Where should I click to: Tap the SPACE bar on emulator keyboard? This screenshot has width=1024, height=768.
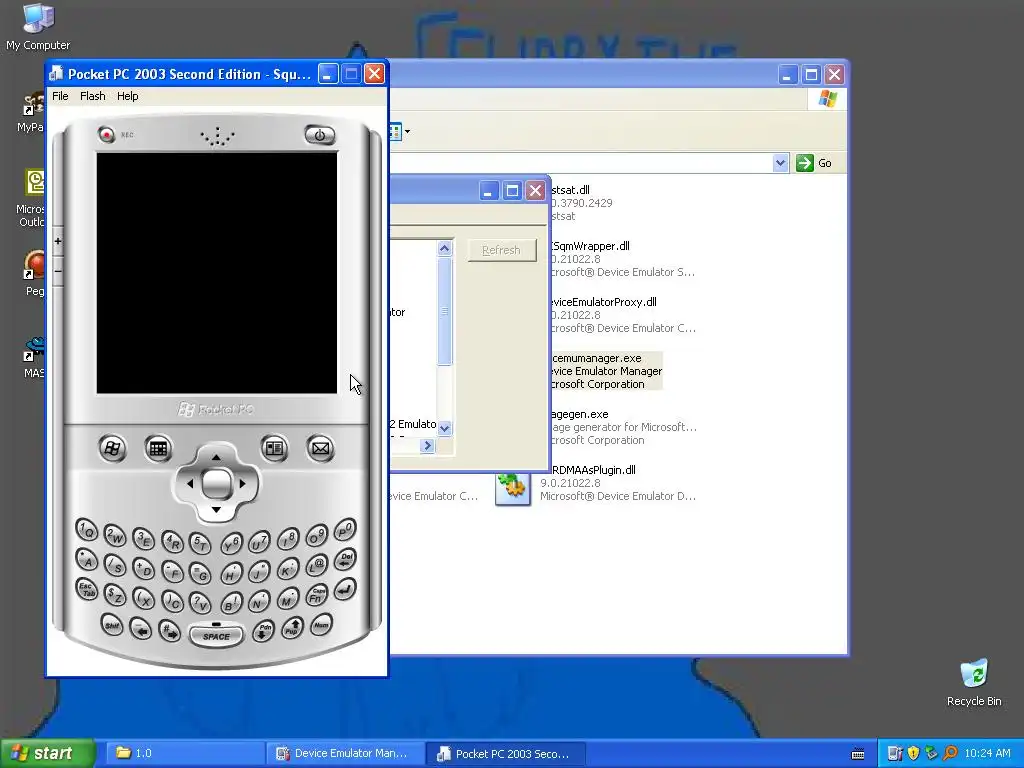click(x=216, y=635)
